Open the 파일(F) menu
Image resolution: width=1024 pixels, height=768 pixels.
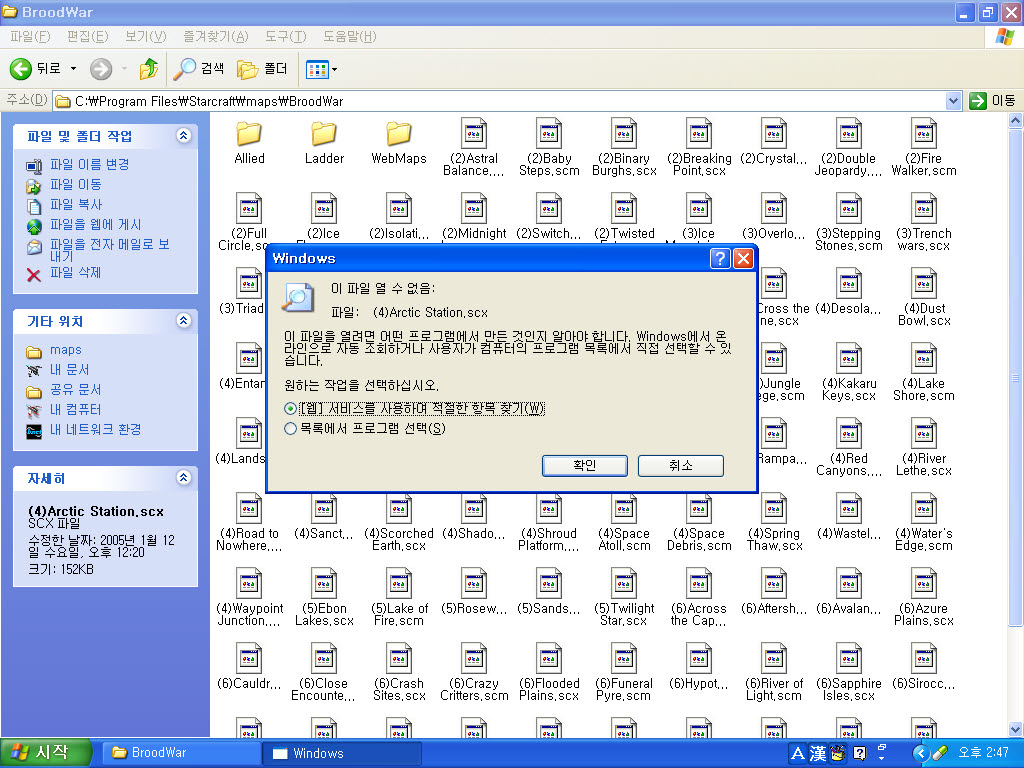pos(30,37)
